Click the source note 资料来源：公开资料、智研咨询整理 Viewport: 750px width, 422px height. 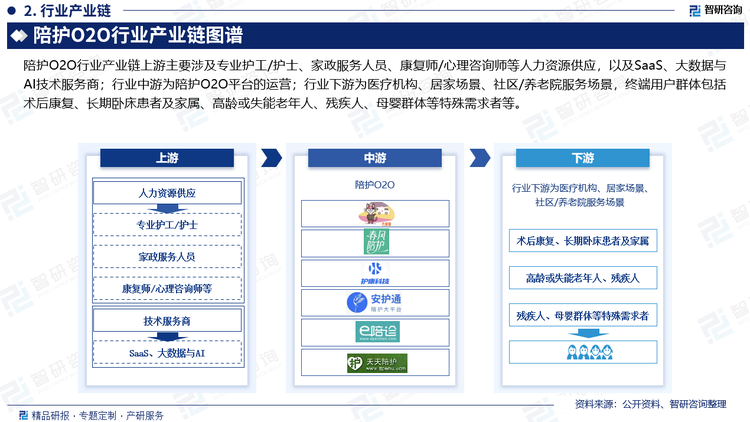(x=651, y=404)
